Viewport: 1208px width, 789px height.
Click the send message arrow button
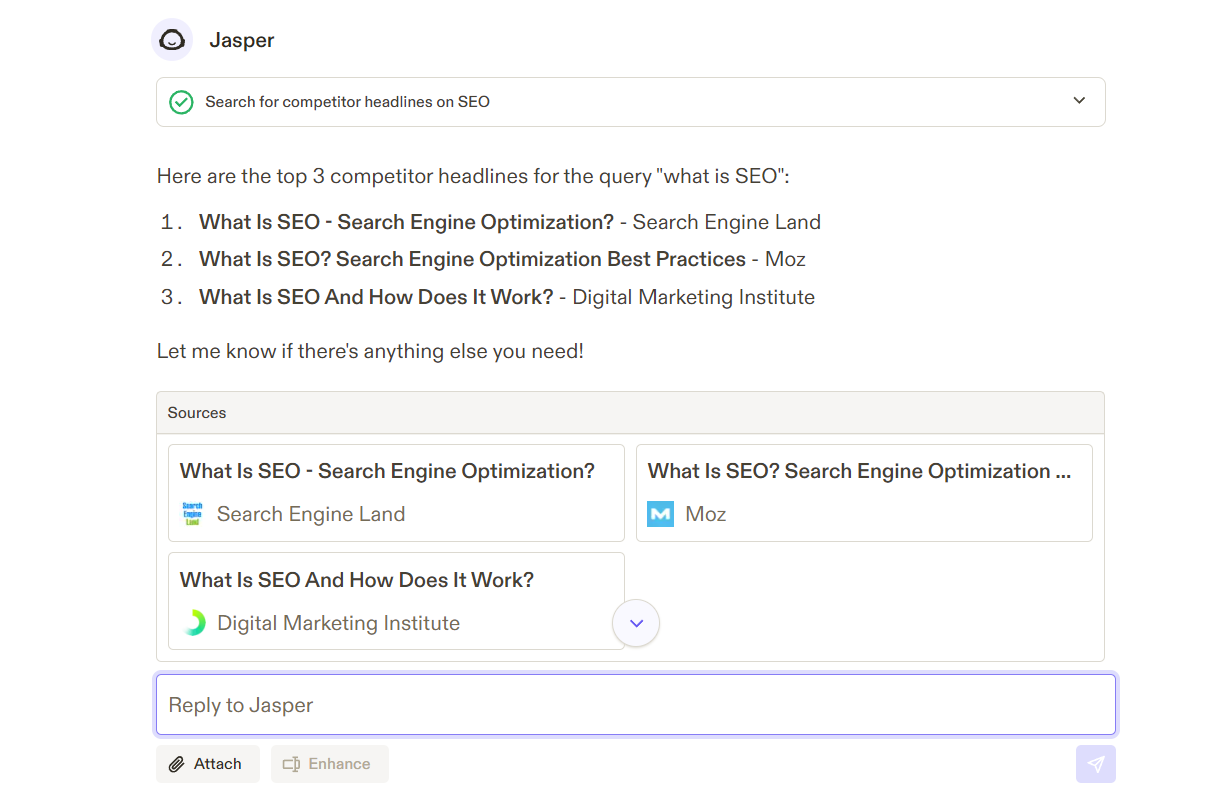pyautogui.click(x=1096, y=764)
